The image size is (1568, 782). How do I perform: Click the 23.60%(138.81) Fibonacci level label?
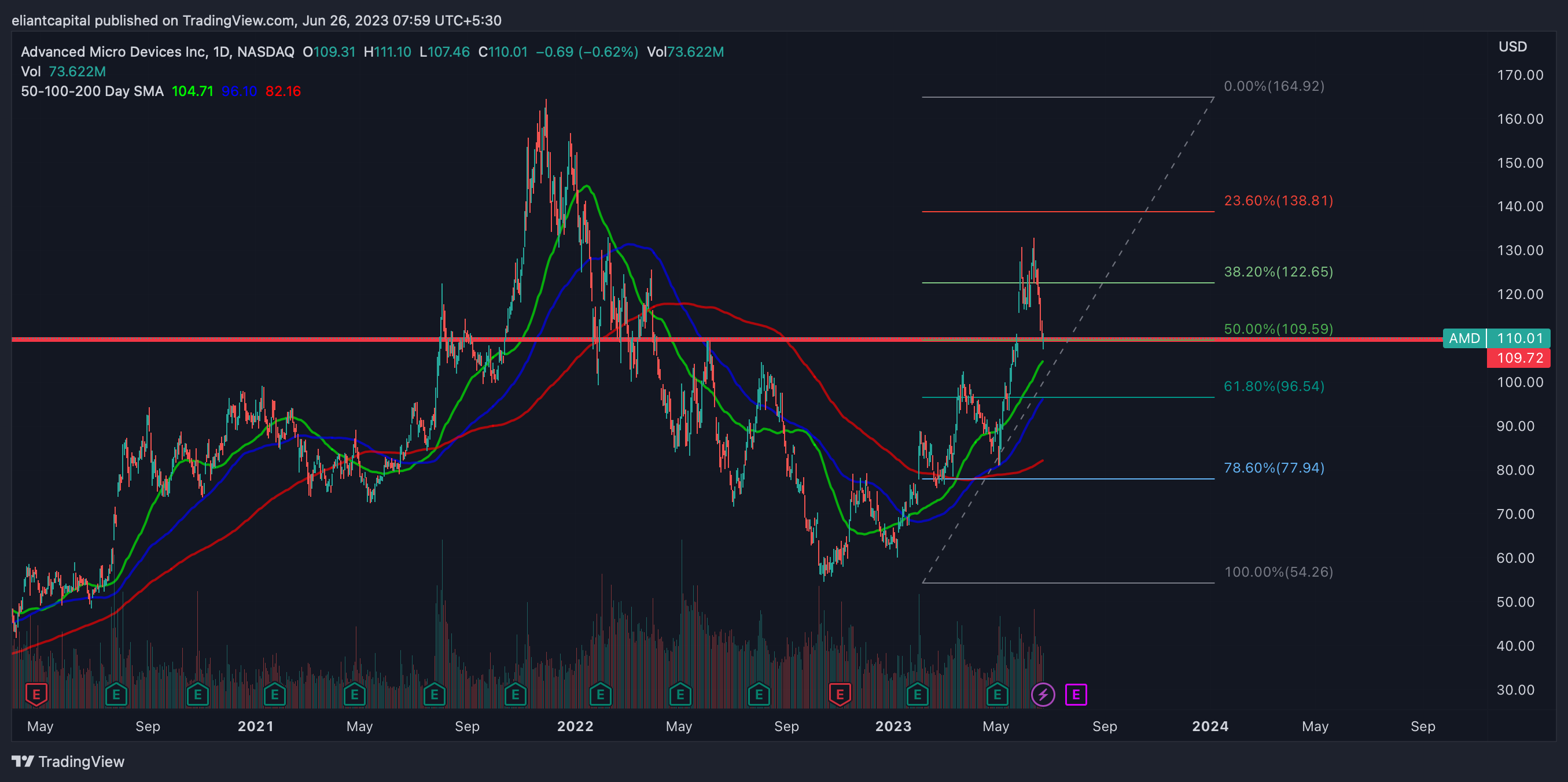pos(1278,200)
